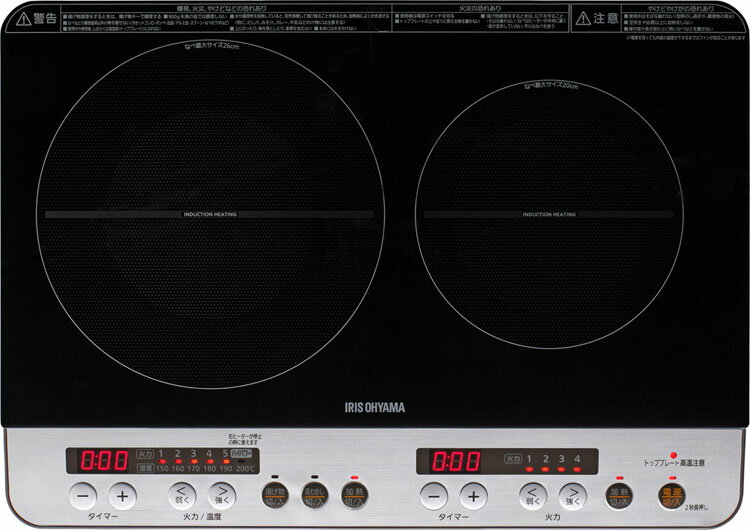This screenshot has width=750, height=530.
Task: Toggle right burner heating (加熱) button
Action: coord(621,495)
